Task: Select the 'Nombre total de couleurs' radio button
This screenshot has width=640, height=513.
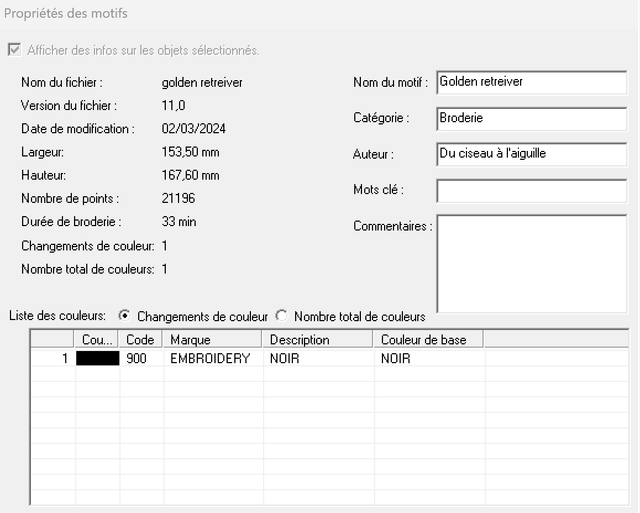Action: (x=282, y=316)
